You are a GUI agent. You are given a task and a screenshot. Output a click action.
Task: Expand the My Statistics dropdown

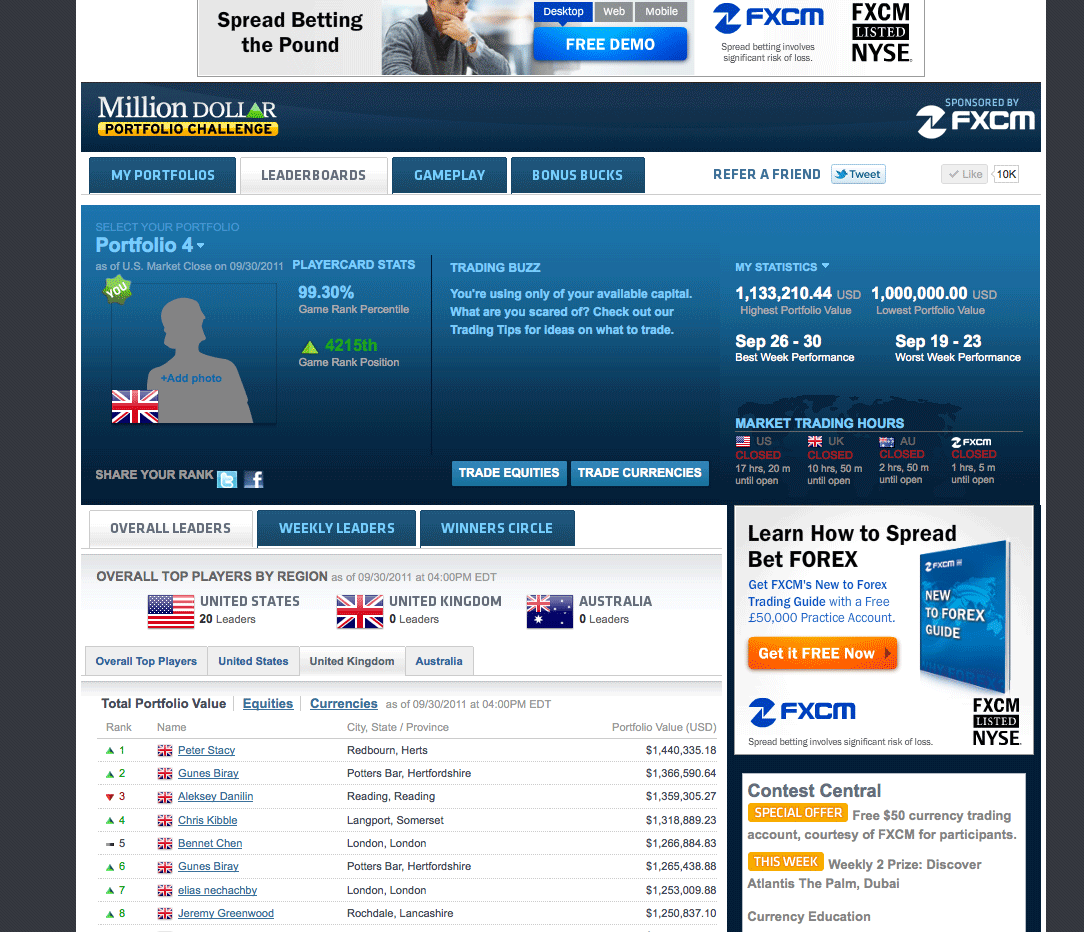[782, 267]
